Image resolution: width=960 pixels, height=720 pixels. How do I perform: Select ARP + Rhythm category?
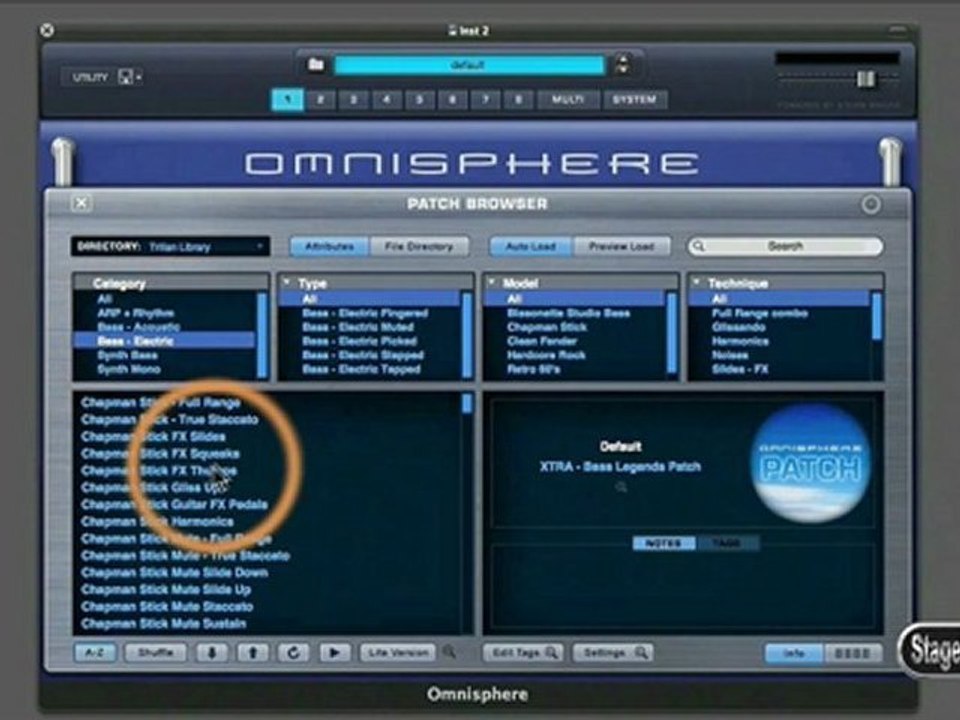click(x=136, y=313)
